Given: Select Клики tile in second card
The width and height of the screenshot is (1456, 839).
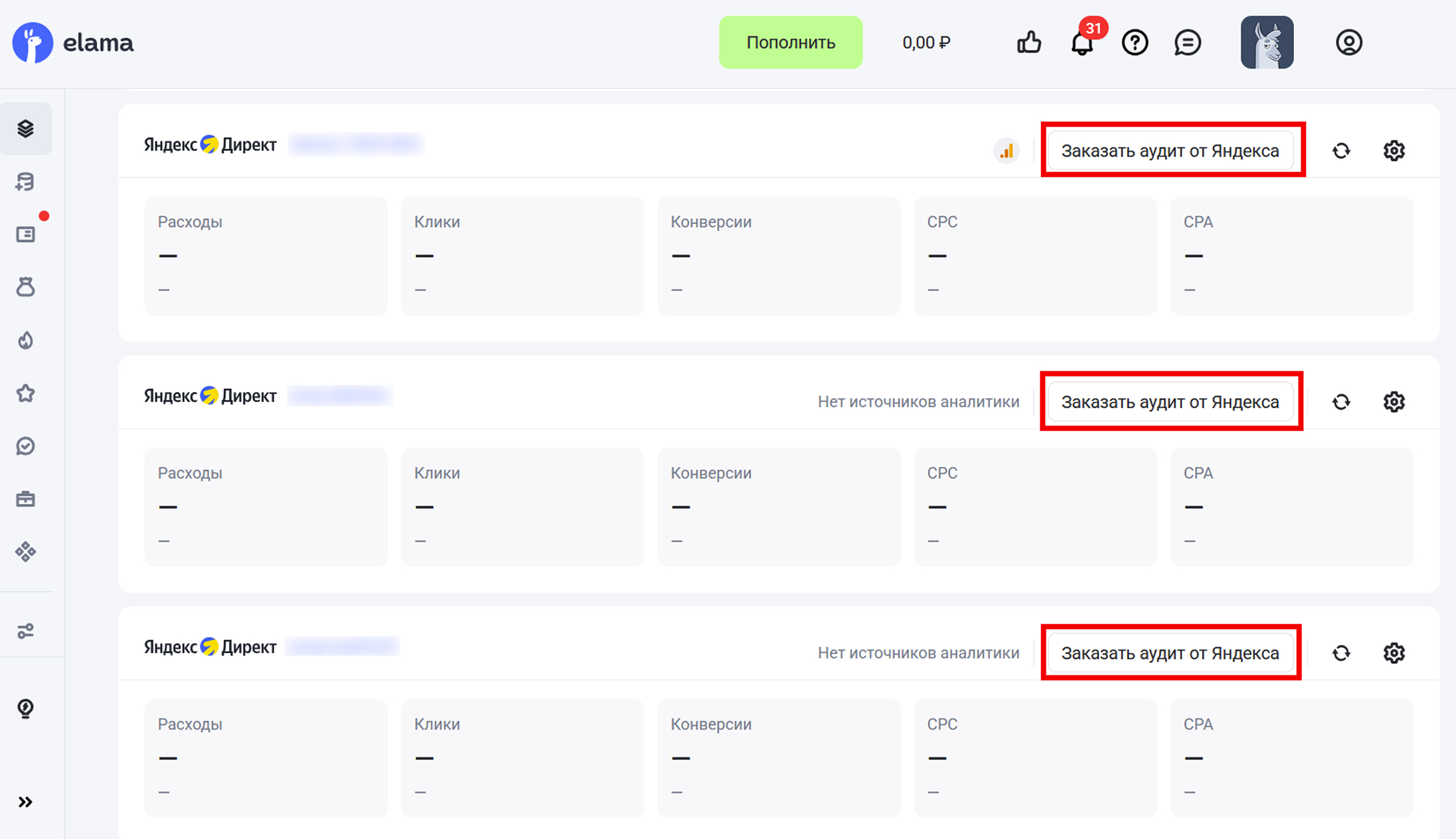Looking at the screenshot, I should [x=523, y=508].
